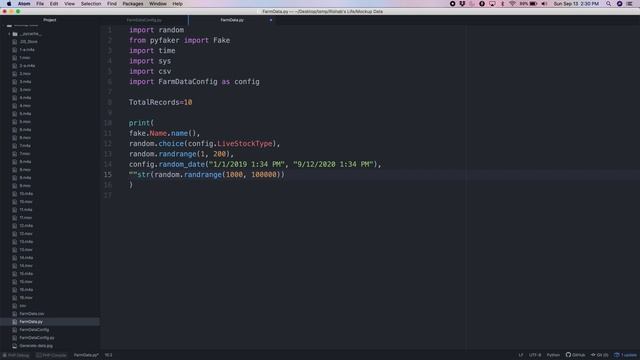Click 'import FarmDataConfig as config' line
The image size is (640, 360).
tap(194, 82)
